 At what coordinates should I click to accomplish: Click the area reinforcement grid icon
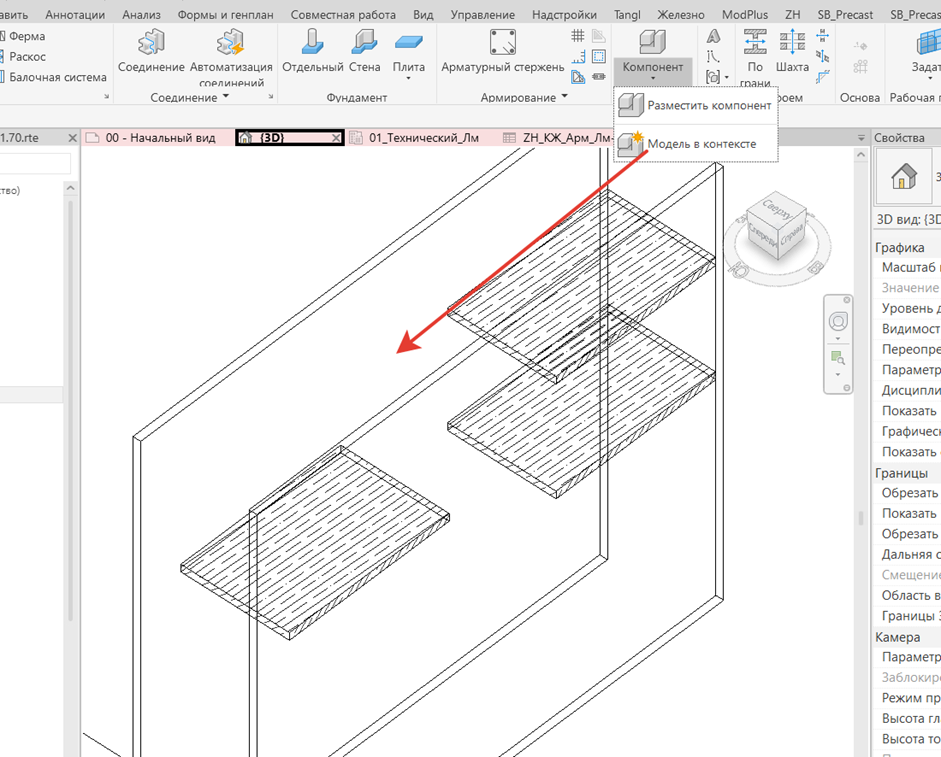click(578, 36)
